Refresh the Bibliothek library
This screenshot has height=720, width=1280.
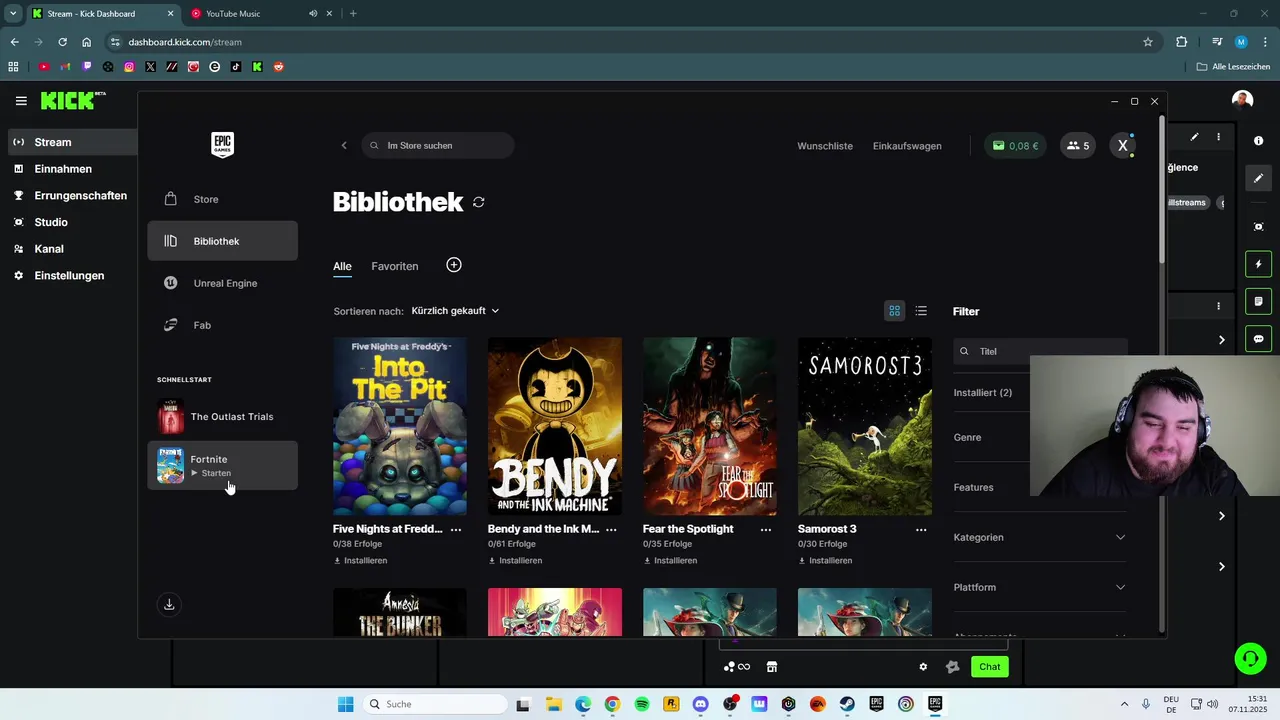[x=479, y=202]
